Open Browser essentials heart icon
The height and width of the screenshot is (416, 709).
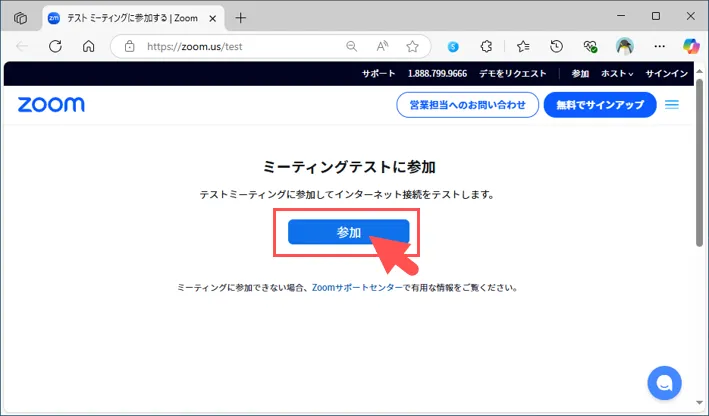(x=590, y=46)
